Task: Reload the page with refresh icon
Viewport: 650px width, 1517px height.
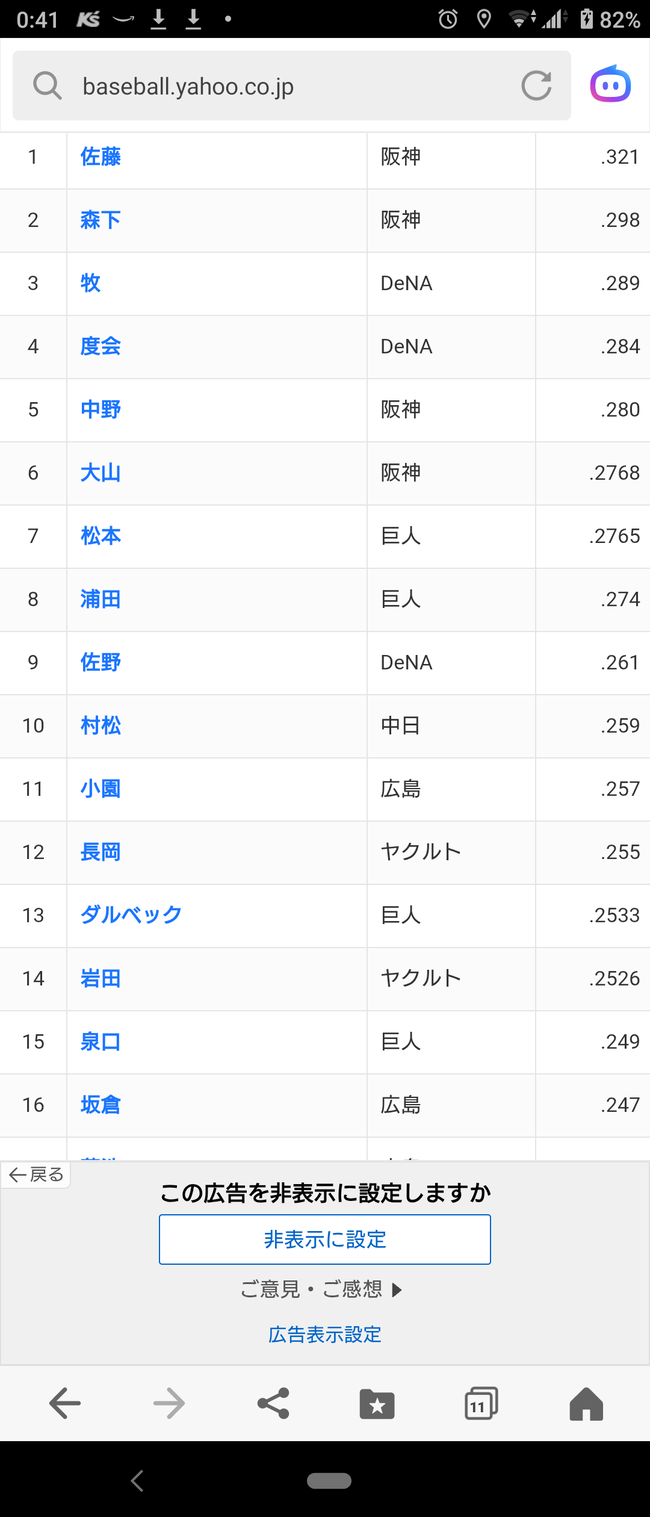Action: [x=537, y=86]
